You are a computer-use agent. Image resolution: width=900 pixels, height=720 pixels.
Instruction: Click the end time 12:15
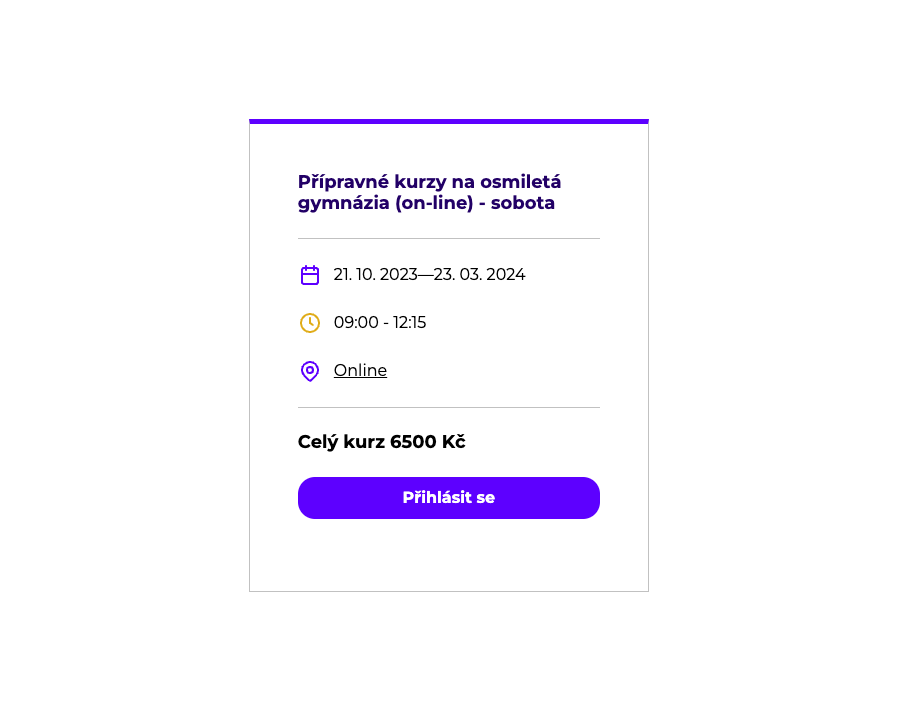pyautogui.click(x=409, y=322)
